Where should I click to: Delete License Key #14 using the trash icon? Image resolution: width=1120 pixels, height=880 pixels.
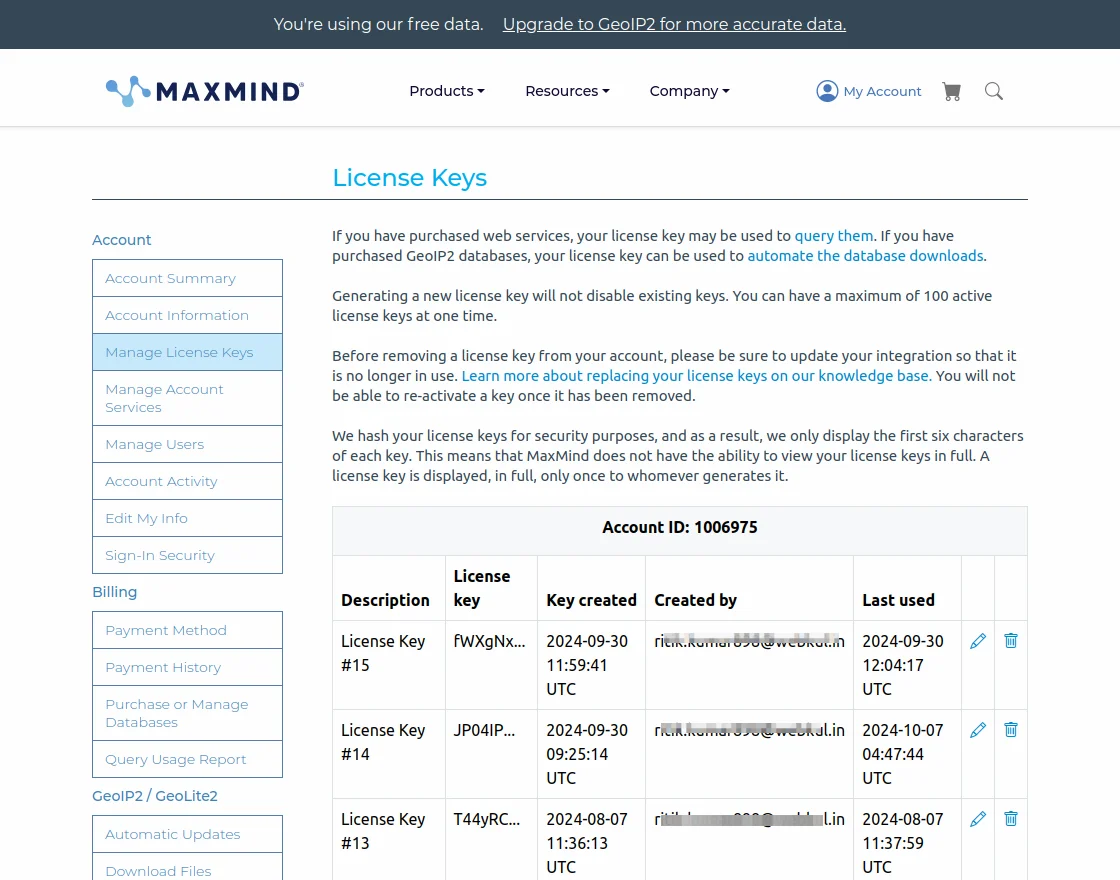pos(1011,729)
